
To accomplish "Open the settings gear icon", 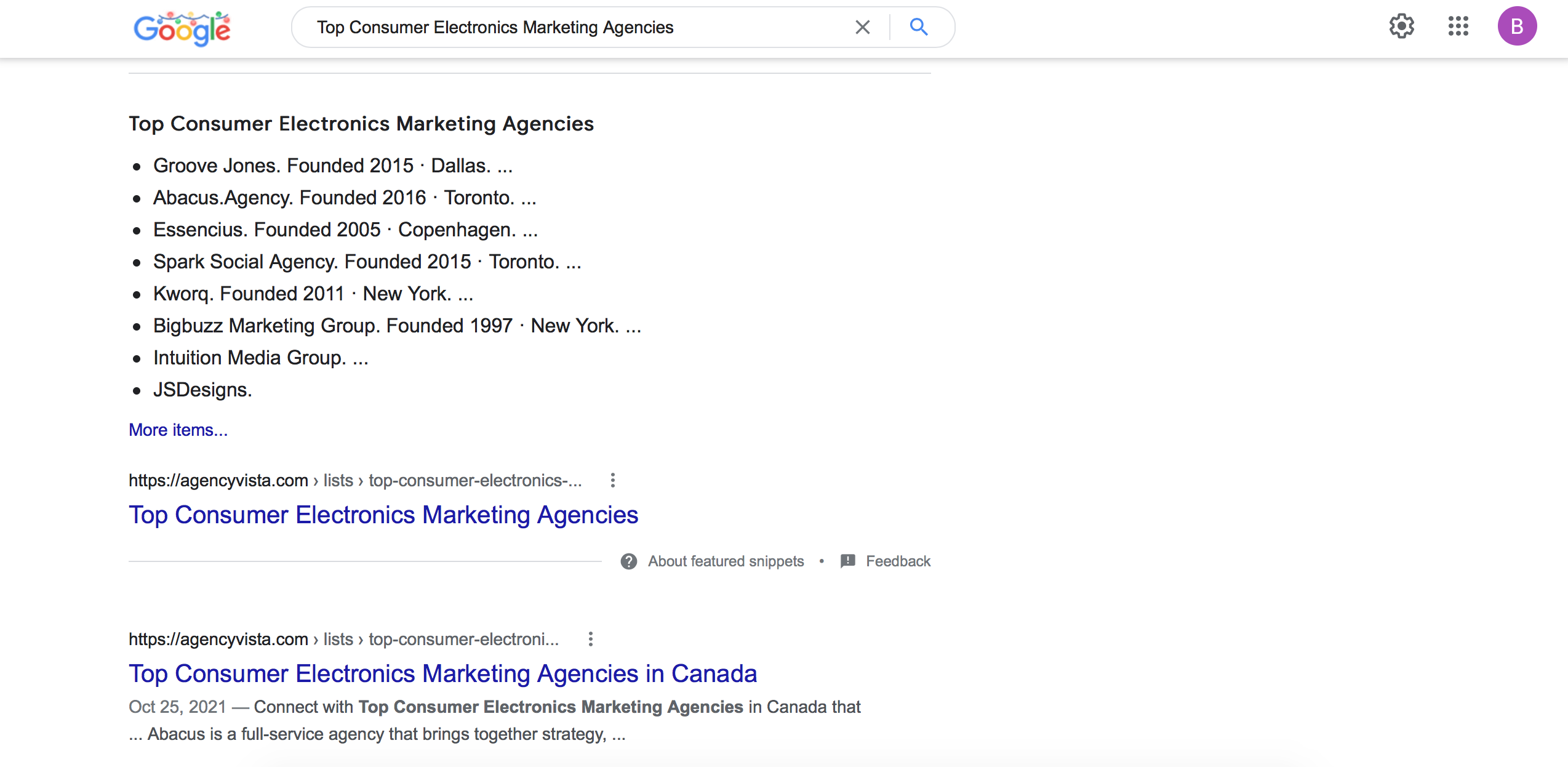I will point(1402,26).
